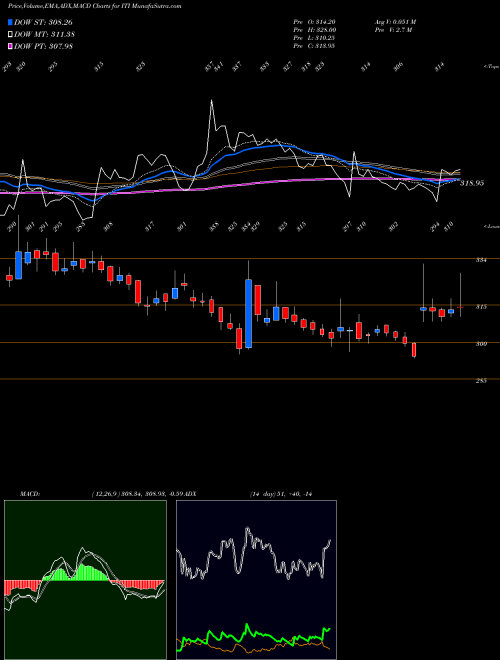
Task: Click the Pre O open price value
Action: point(314,22)
